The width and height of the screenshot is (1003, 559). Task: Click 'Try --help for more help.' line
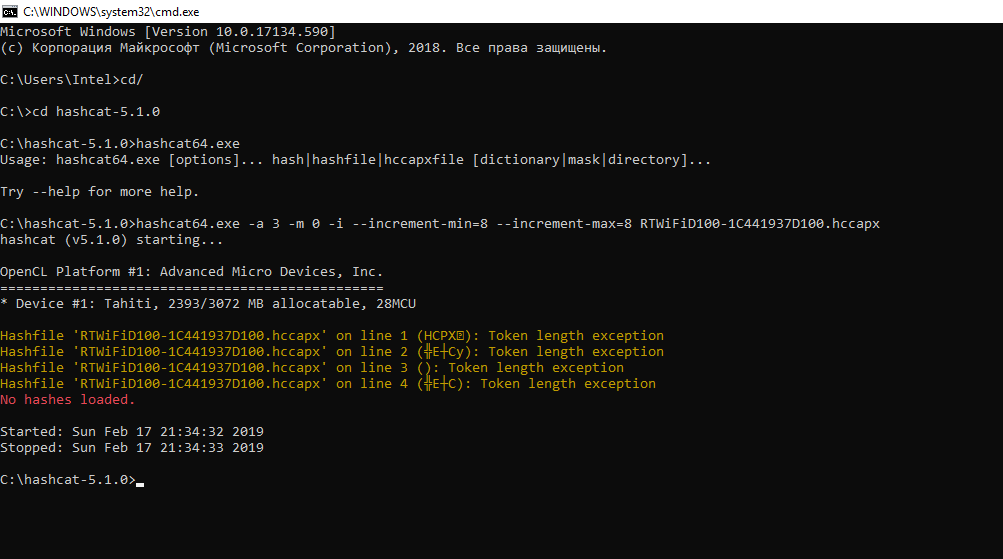point(100,192)
